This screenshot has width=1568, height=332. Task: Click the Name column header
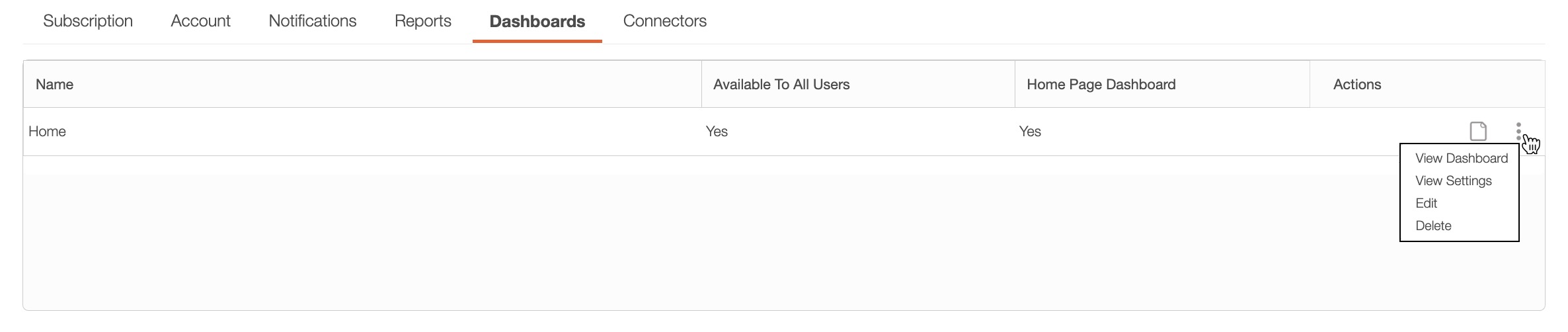(x=54, y=85)
